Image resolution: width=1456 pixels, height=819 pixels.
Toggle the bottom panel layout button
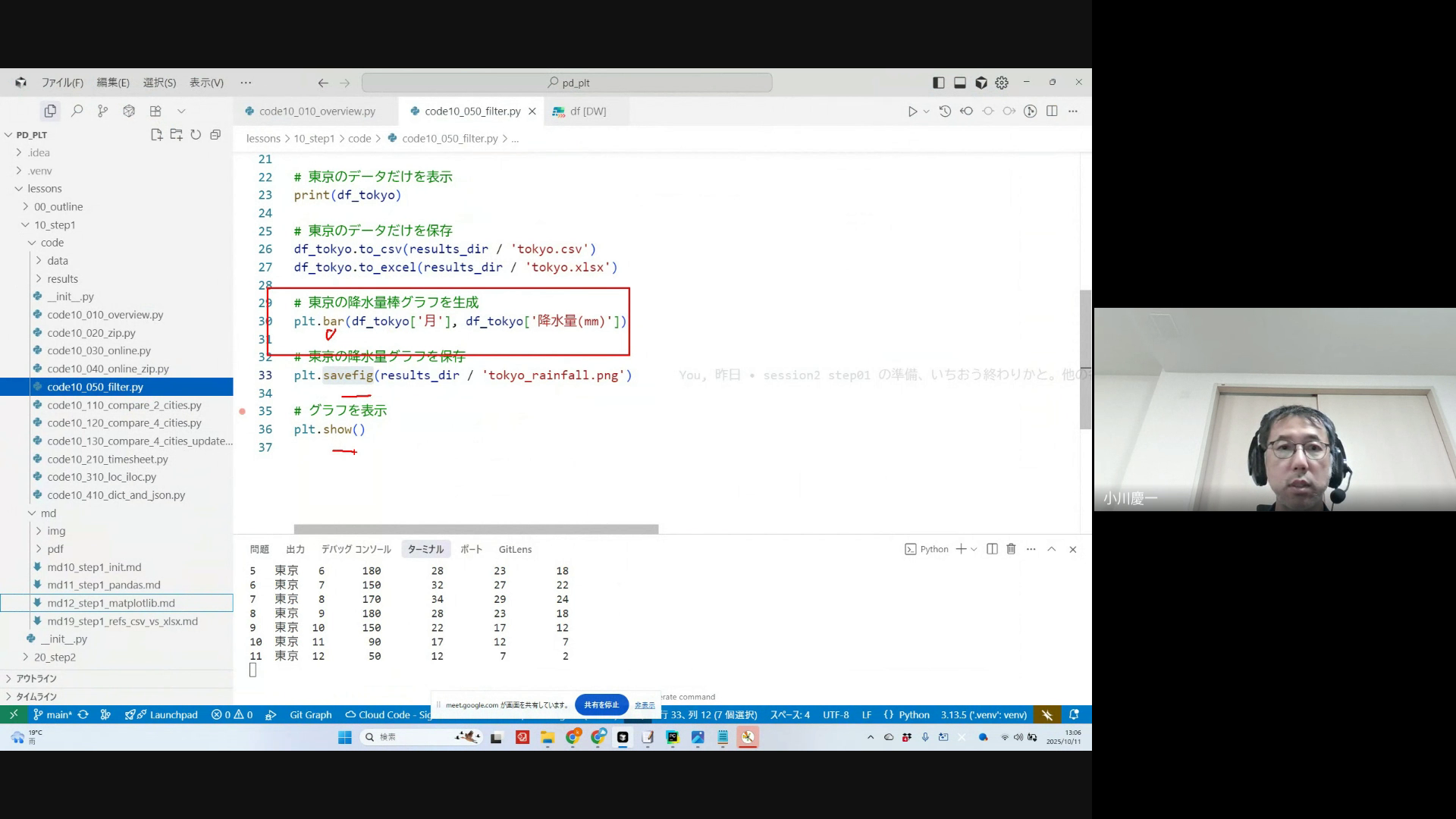tap(959, 83)
